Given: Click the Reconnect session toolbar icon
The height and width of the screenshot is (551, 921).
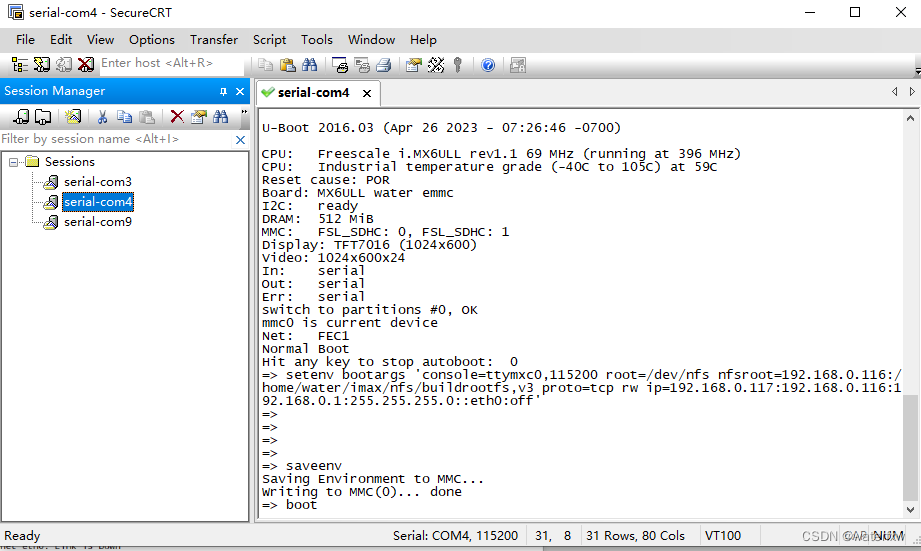Looking at the screenshot, I should (64, 65).
